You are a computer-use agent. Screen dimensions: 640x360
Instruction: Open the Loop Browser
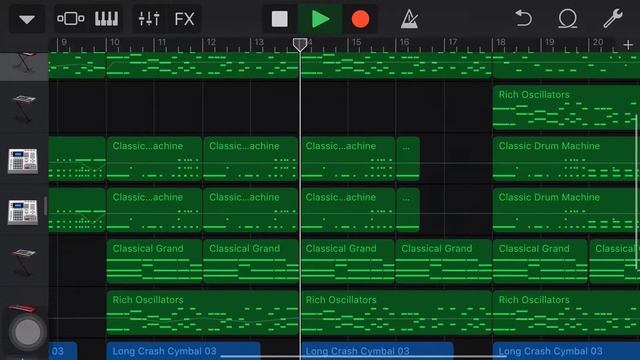tap(568, 19)
